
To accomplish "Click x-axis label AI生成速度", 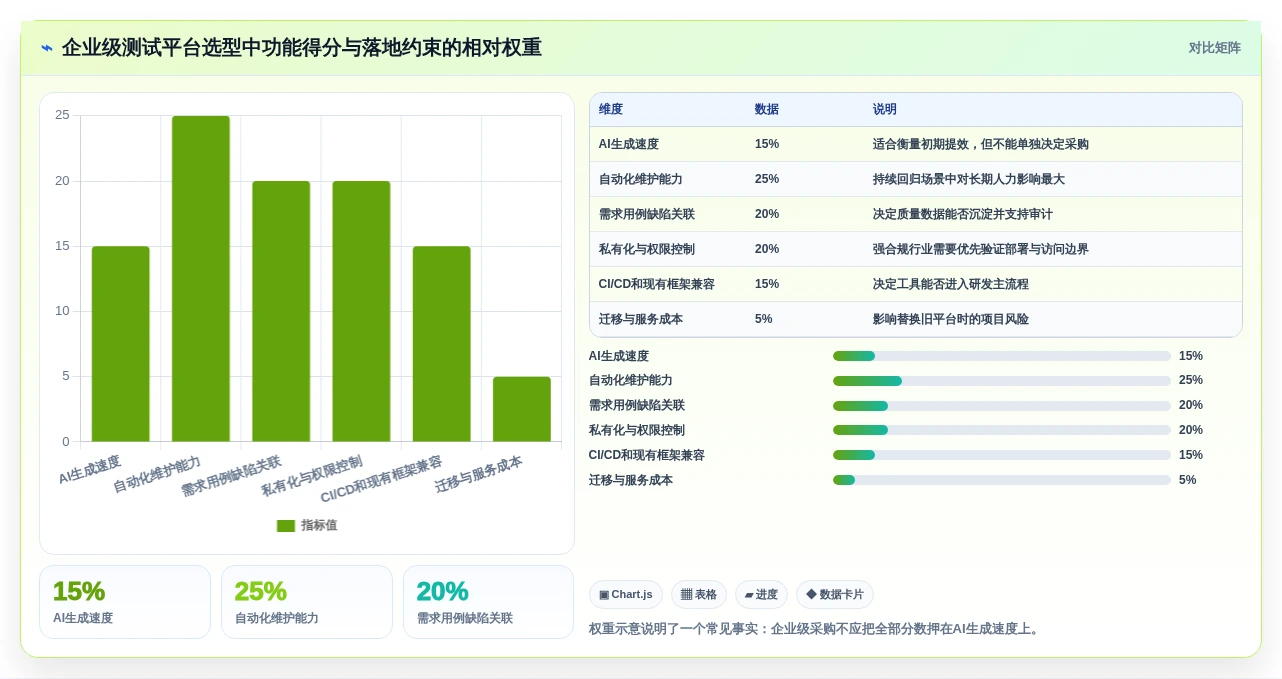I will (x=90, y=470).
